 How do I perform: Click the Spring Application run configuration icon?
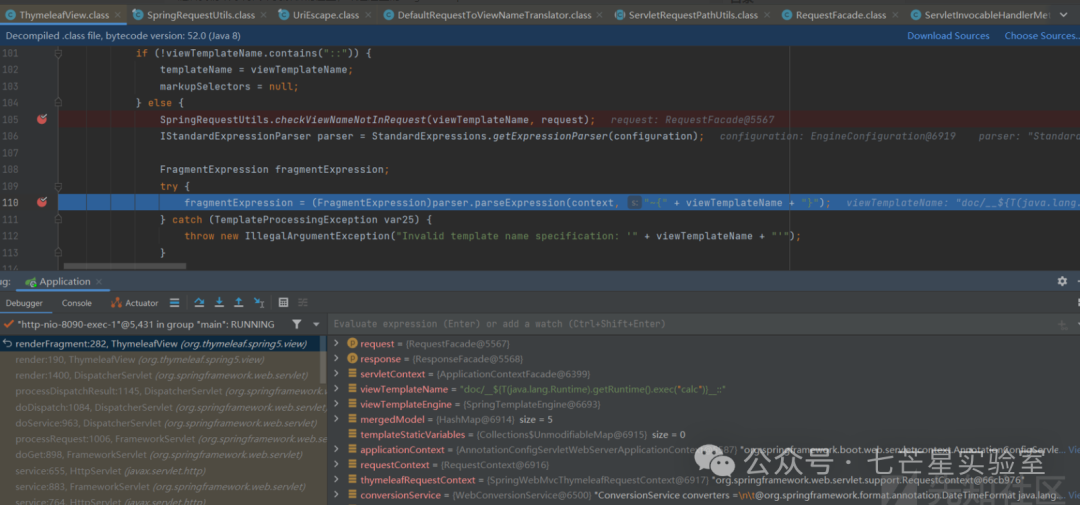tap(30, 282)
